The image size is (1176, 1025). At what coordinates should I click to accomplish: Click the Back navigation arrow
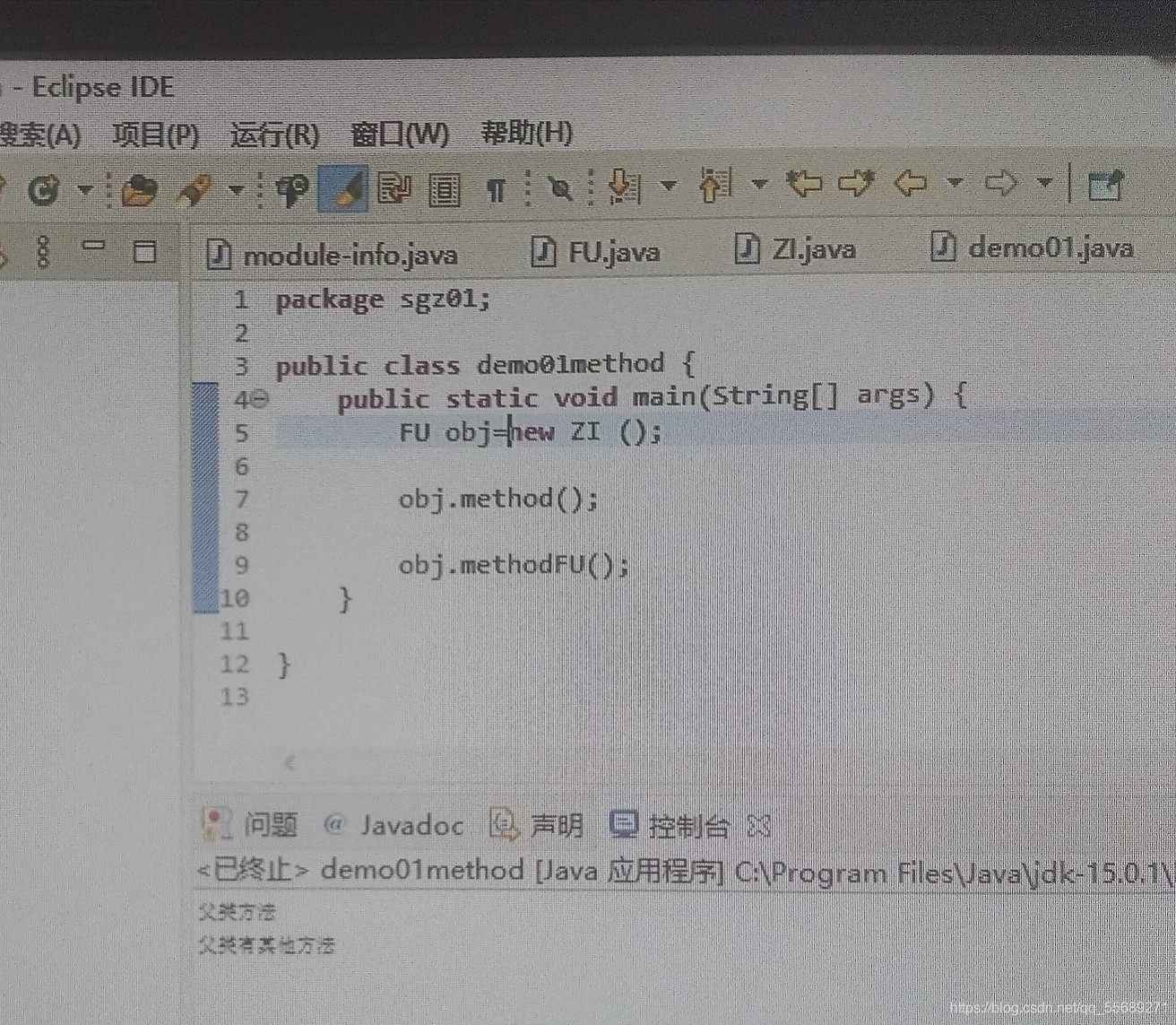click(911, 183)
